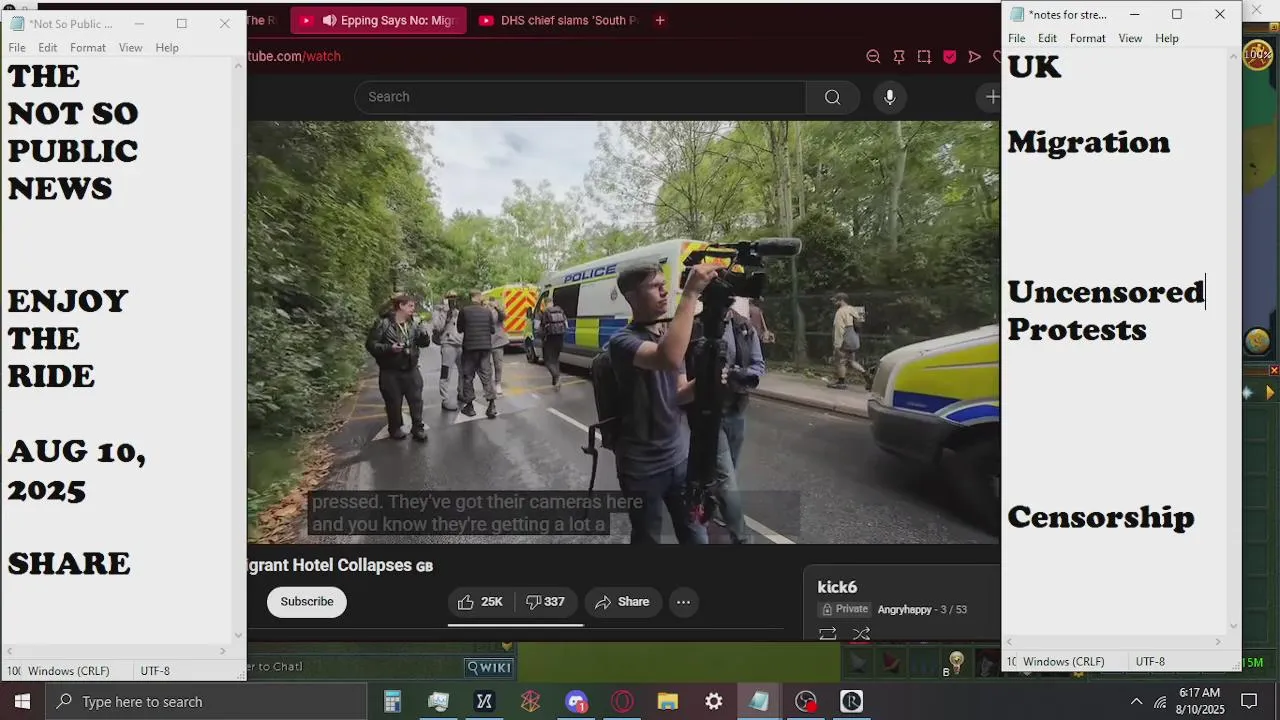Viewport: 1280px width, 720px height.
Task: Click the Wiki button in the game window
Action: (489, 667)
